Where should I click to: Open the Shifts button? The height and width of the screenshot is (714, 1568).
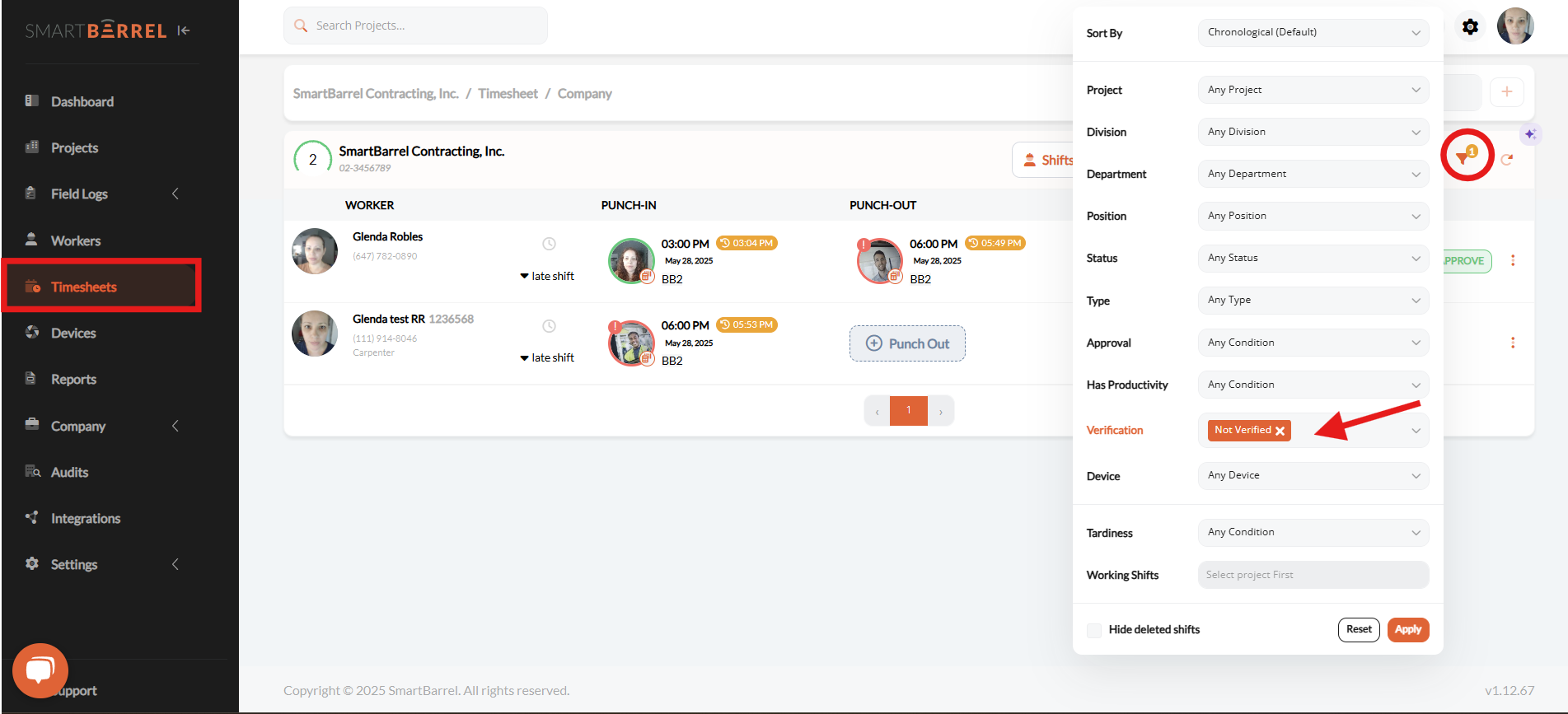point(1043,160)
